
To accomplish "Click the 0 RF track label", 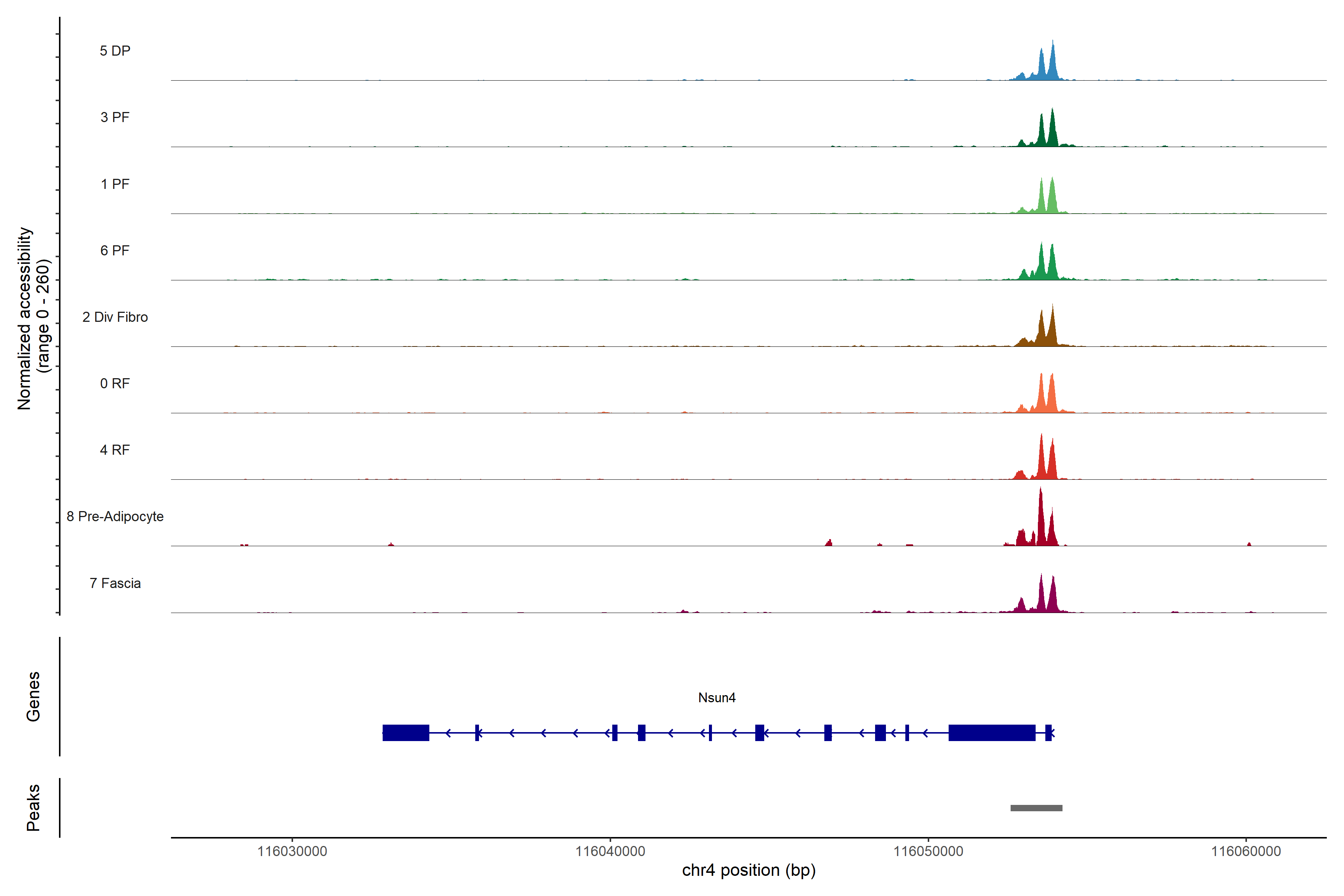I will (x=115, y=383).
